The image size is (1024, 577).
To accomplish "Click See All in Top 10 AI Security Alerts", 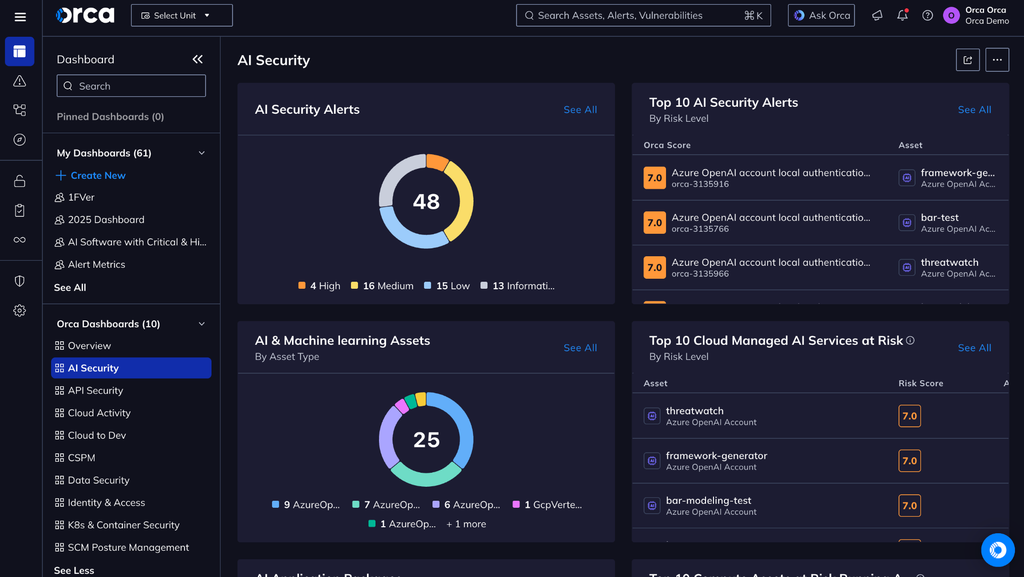I will pos(974,110).
